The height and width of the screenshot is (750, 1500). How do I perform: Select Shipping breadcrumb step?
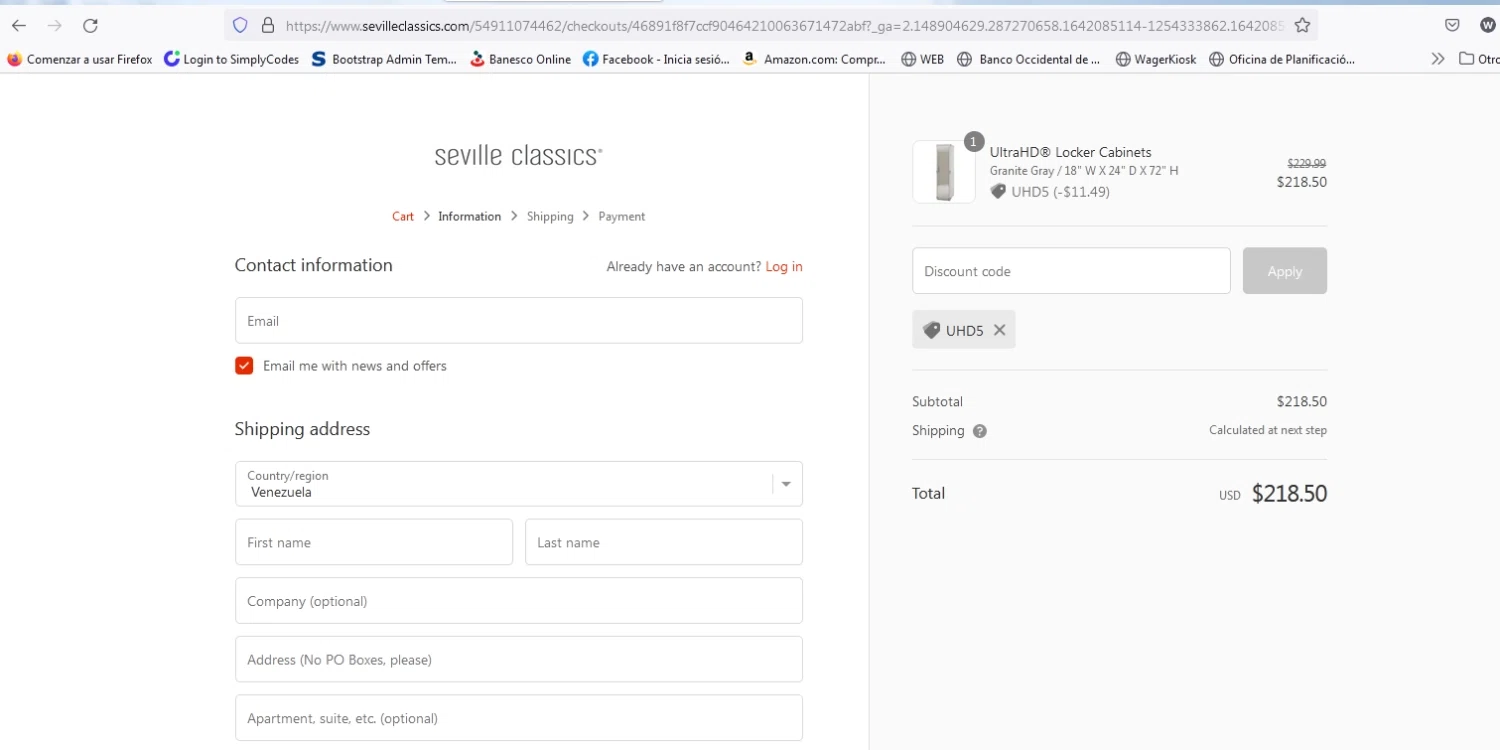[550, 216]
